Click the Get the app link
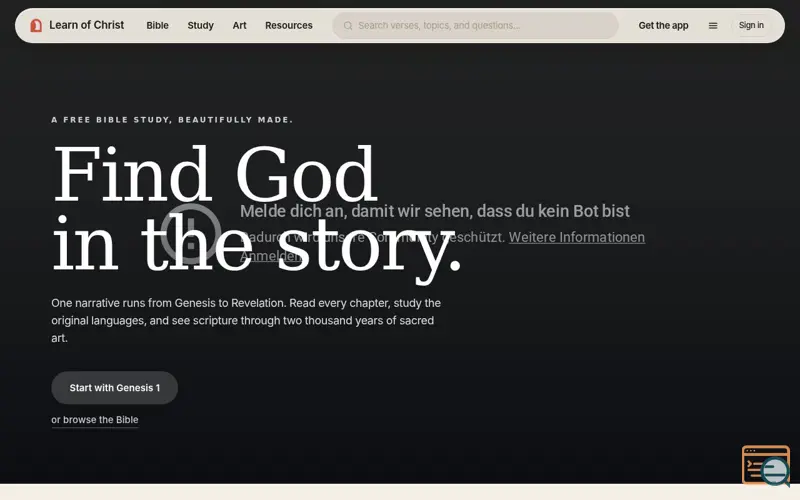 click(x=663, y=26)
